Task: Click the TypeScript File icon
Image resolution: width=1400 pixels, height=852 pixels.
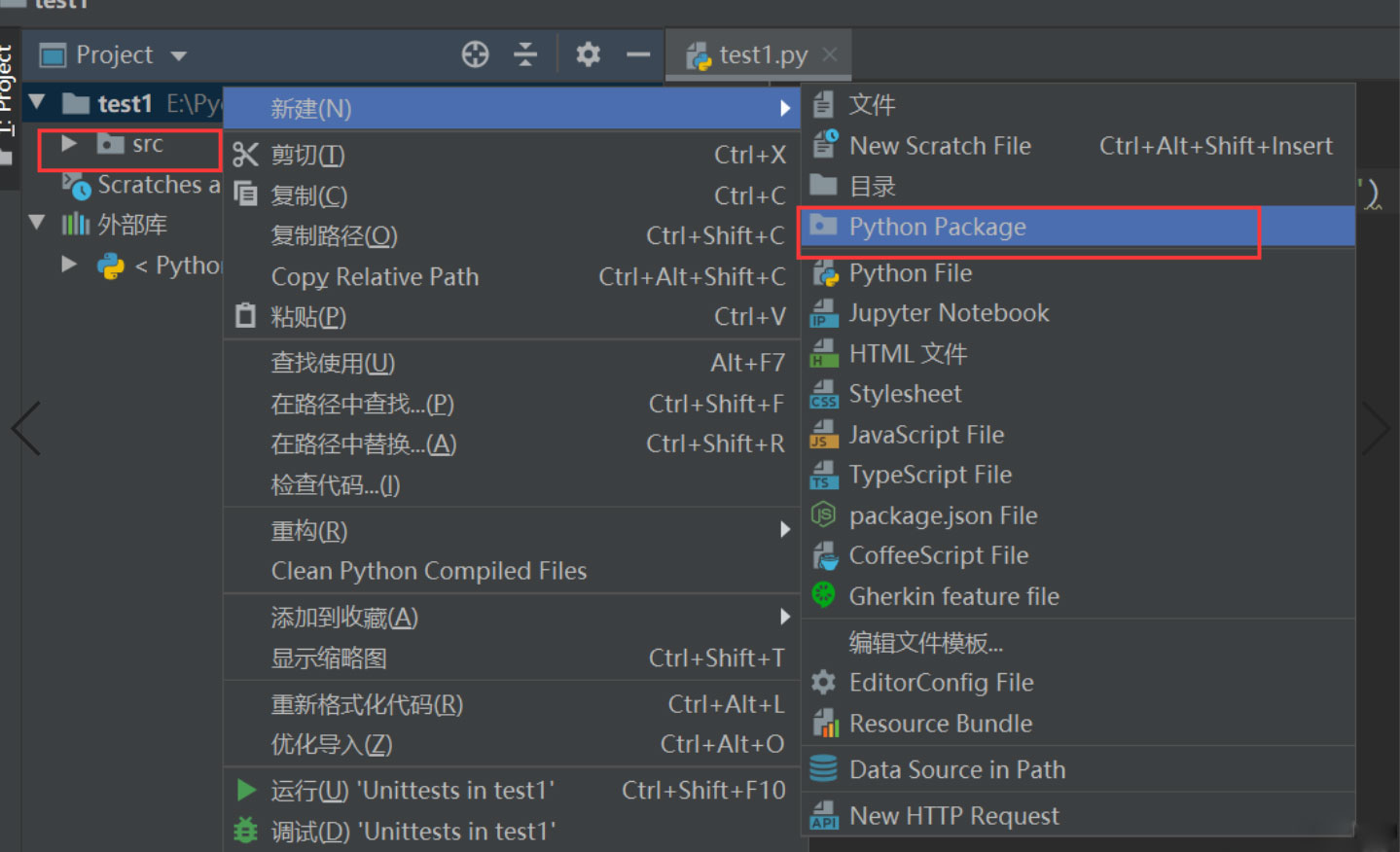Action: (823, 475)
